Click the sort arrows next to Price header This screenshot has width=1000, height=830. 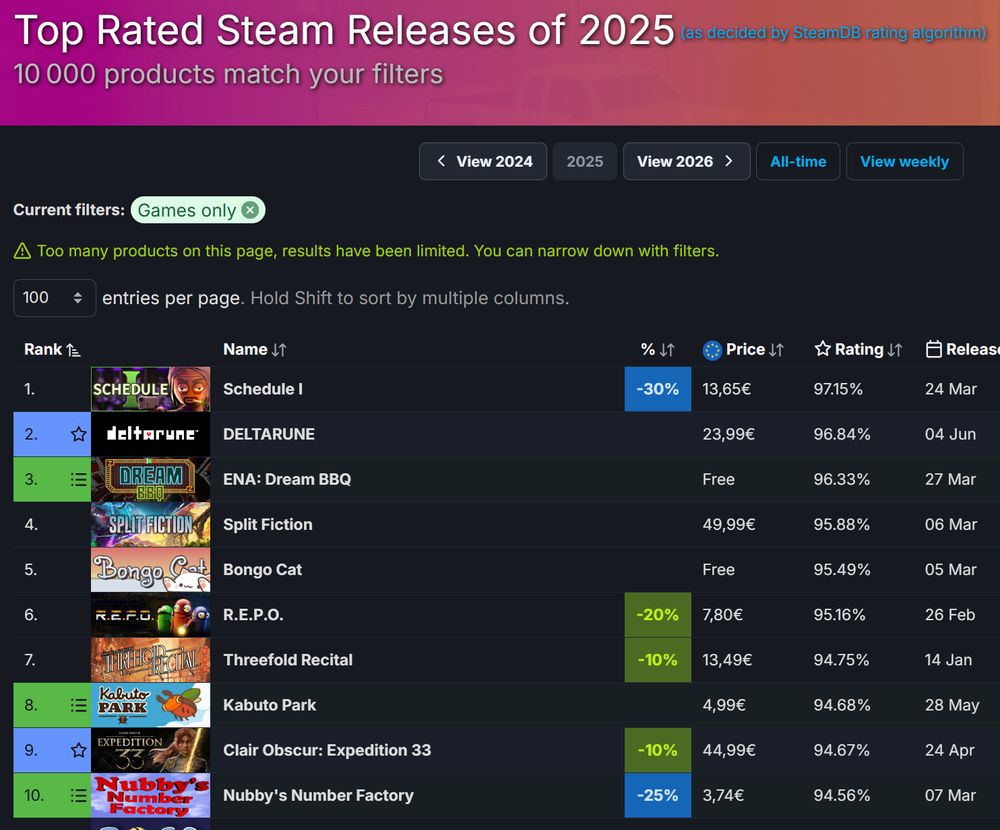[776, 350]
